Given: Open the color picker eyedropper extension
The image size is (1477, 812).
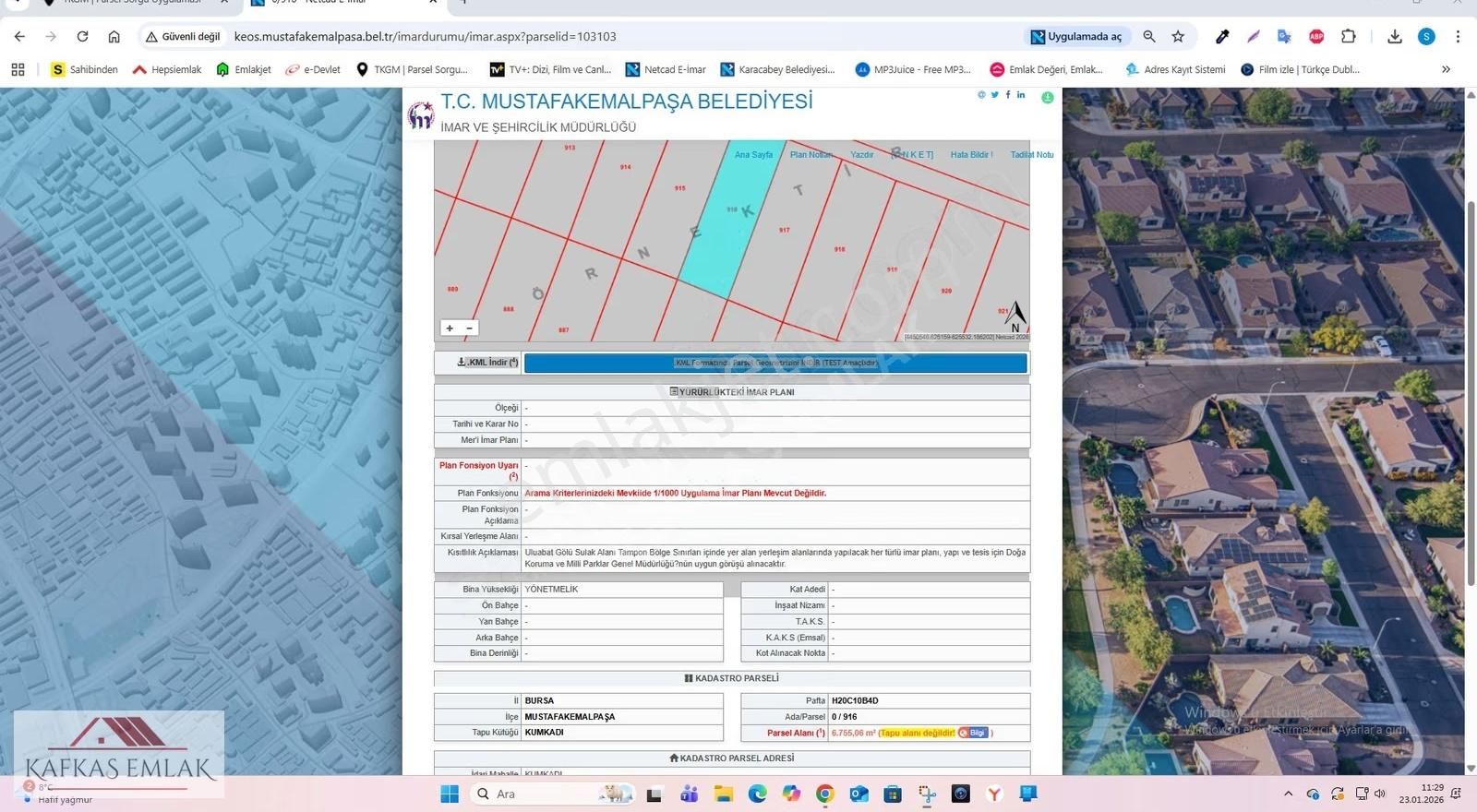Looking at the screenshot, I should point(1222,37).
